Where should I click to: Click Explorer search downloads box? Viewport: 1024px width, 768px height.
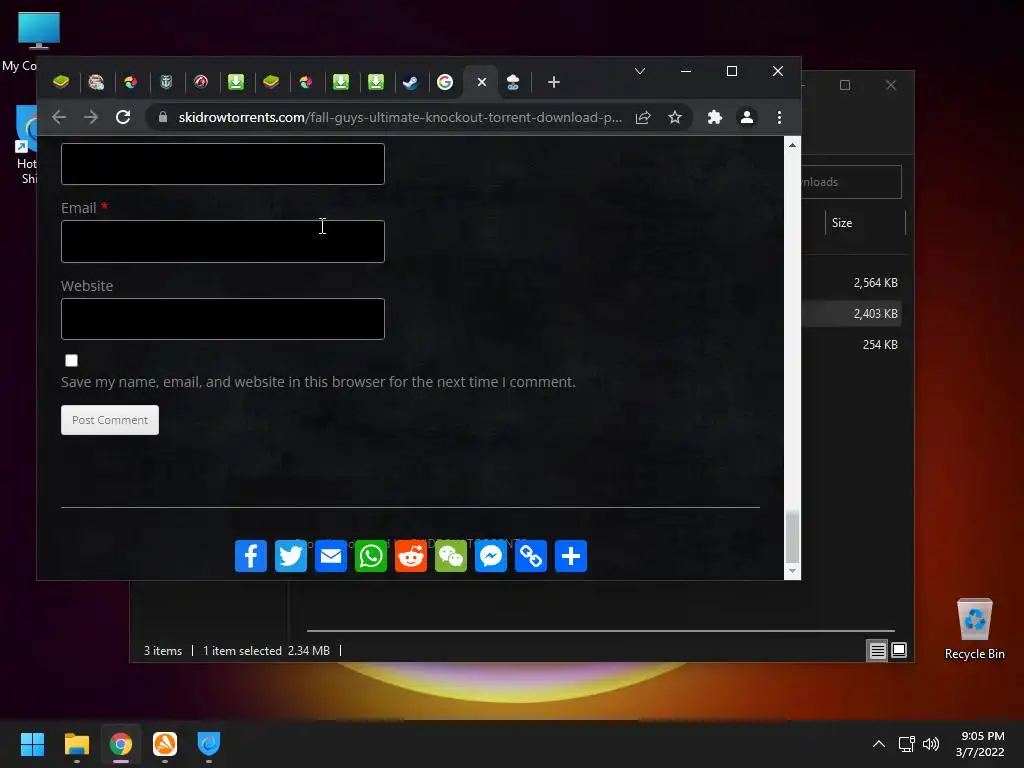click(852, 182)
